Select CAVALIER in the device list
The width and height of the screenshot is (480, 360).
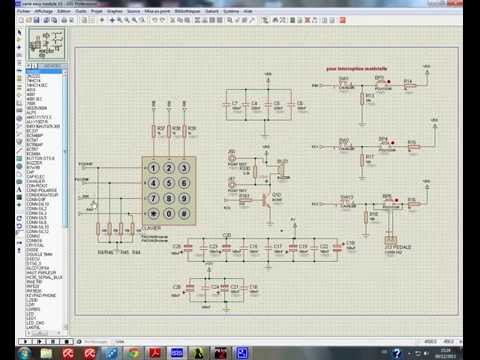(35, 181)
